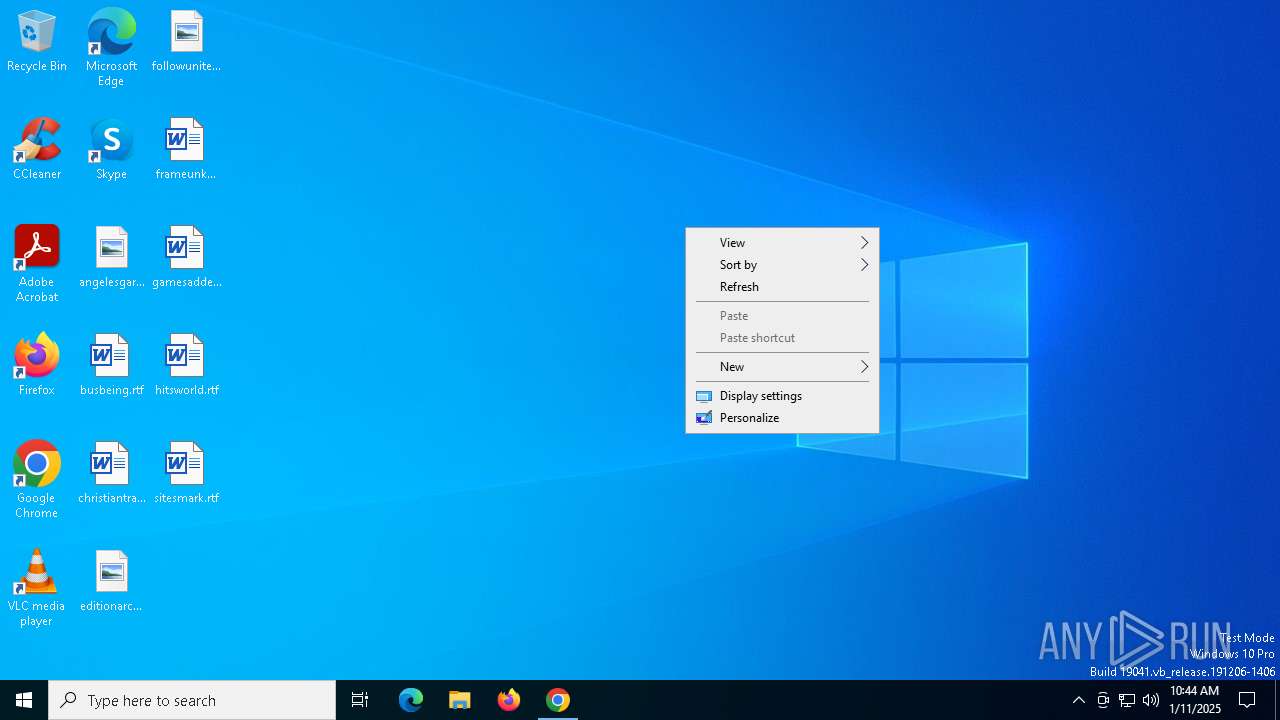Viewport: 1280px width, 720px height.
Task: Choose Refresh from the context menu
Action: (782, 287)
